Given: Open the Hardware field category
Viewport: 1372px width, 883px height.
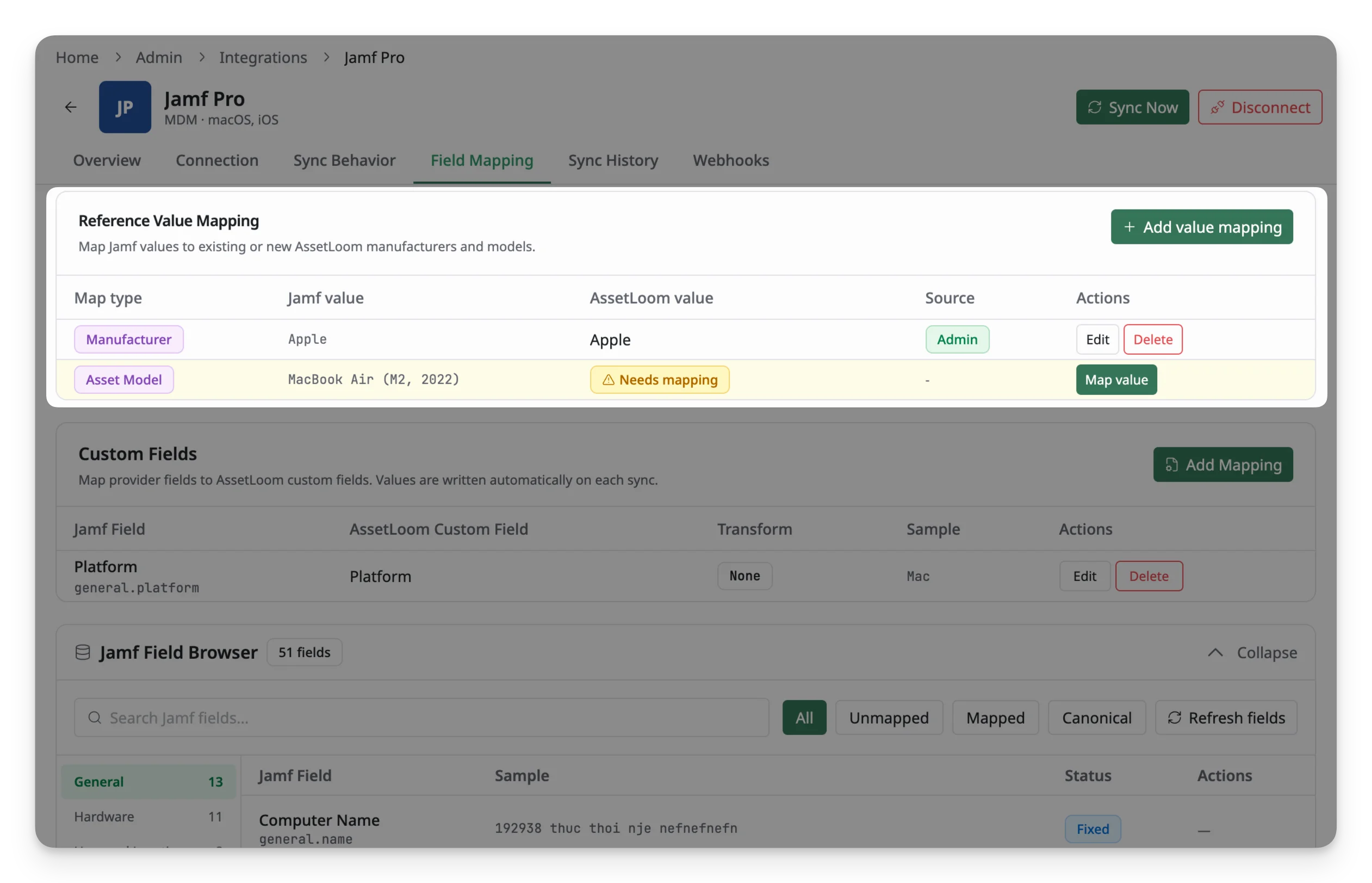Looking at the screenshot, I should coord(148,816).
